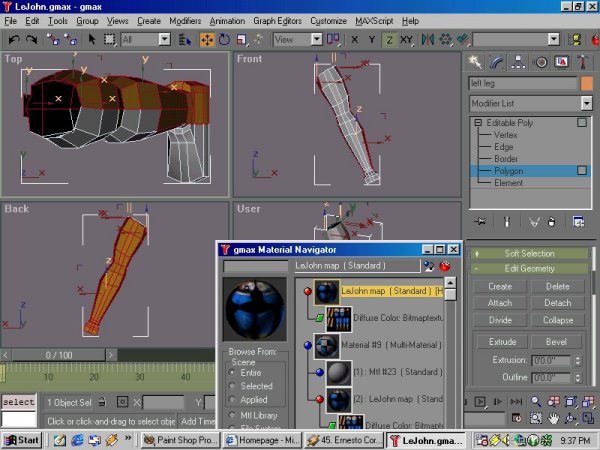
Task: Open the Motion command panel tab
Action: click(x=540, y=62)
